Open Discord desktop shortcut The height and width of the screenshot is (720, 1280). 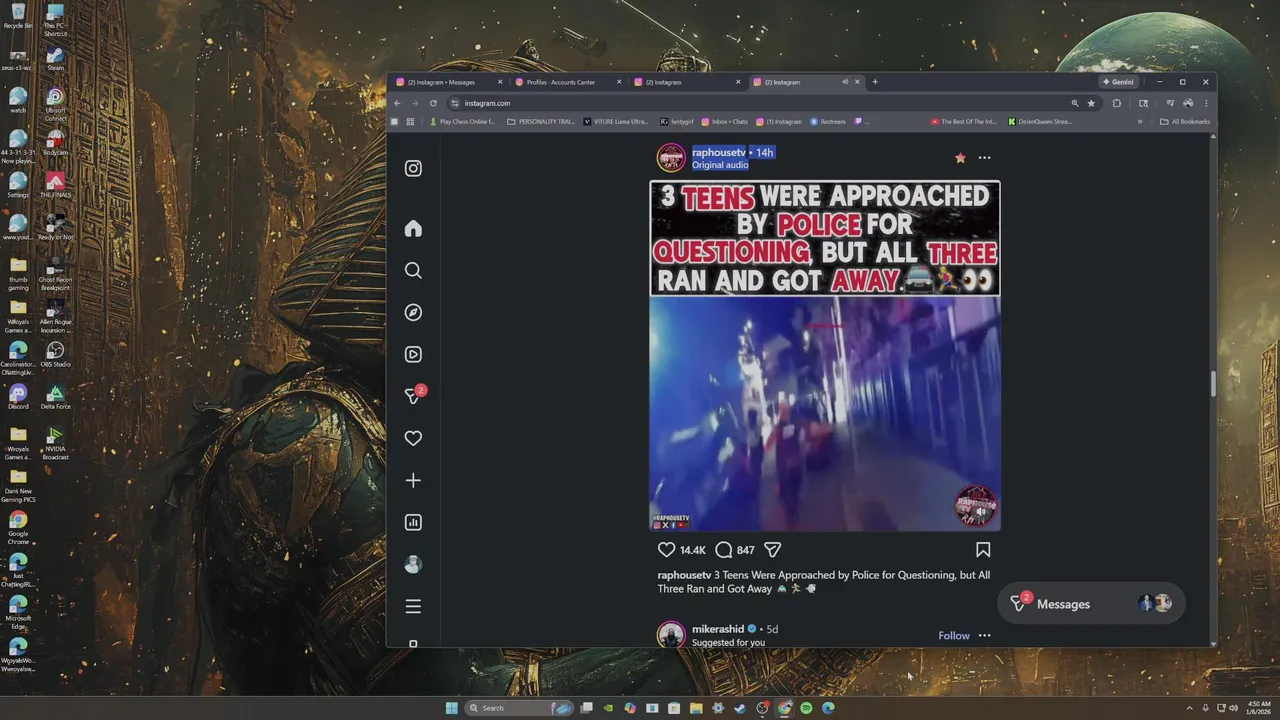pyautogui.click(x=18, y=396)
